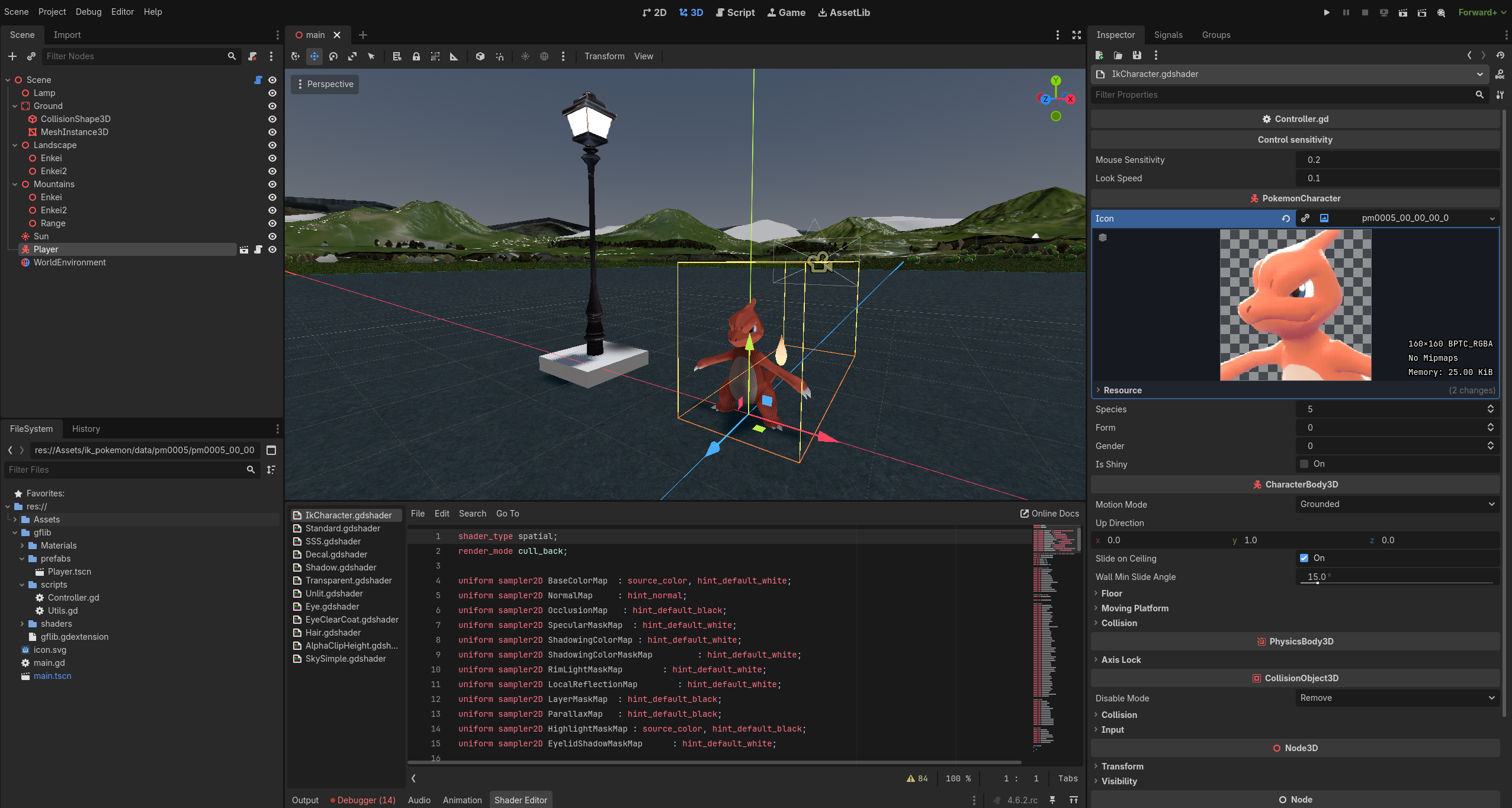The height and width of the screenshot is (808, 1512).
Task: Select the Move mode tool in viewport toolbar
Action: pyautogui.click(x=314, y=56)
